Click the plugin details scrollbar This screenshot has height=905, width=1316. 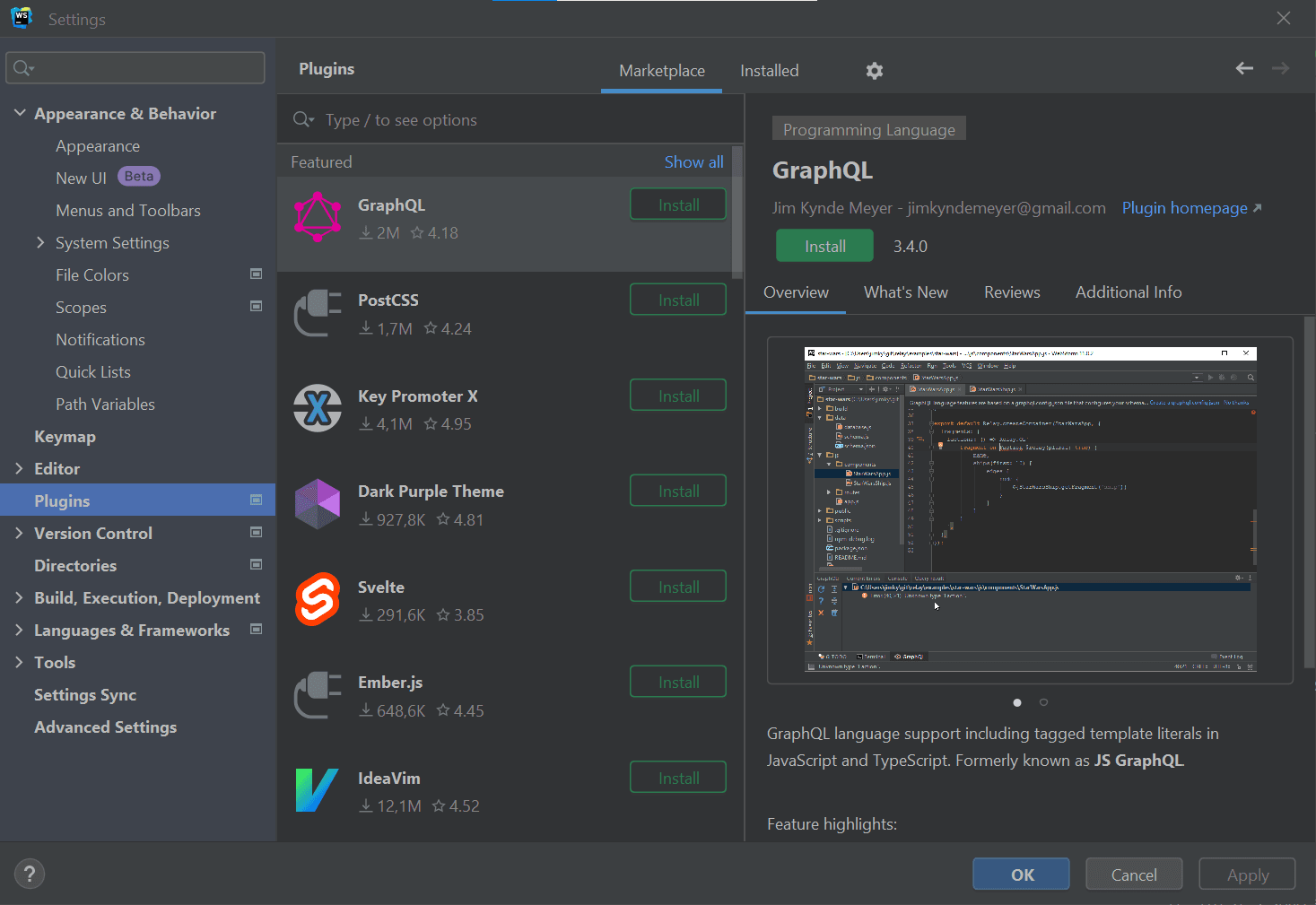click(1310, 492)
